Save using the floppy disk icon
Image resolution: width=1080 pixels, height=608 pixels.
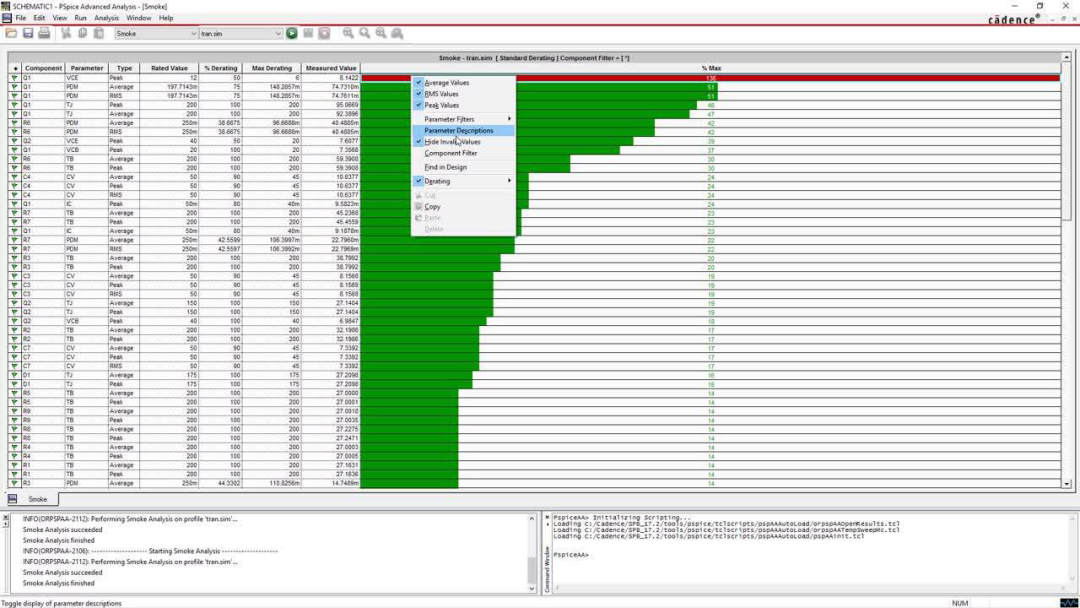(28, 33)
